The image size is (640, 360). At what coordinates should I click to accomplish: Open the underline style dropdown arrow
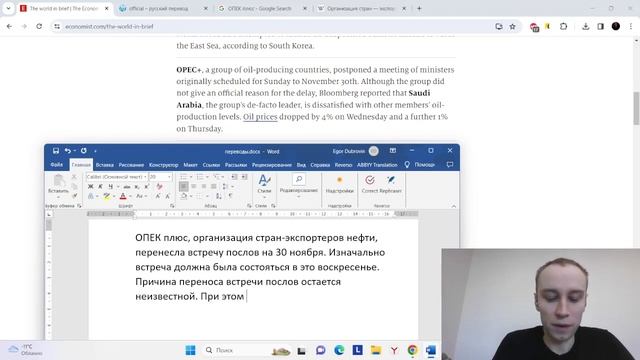(x=118, y=187)
